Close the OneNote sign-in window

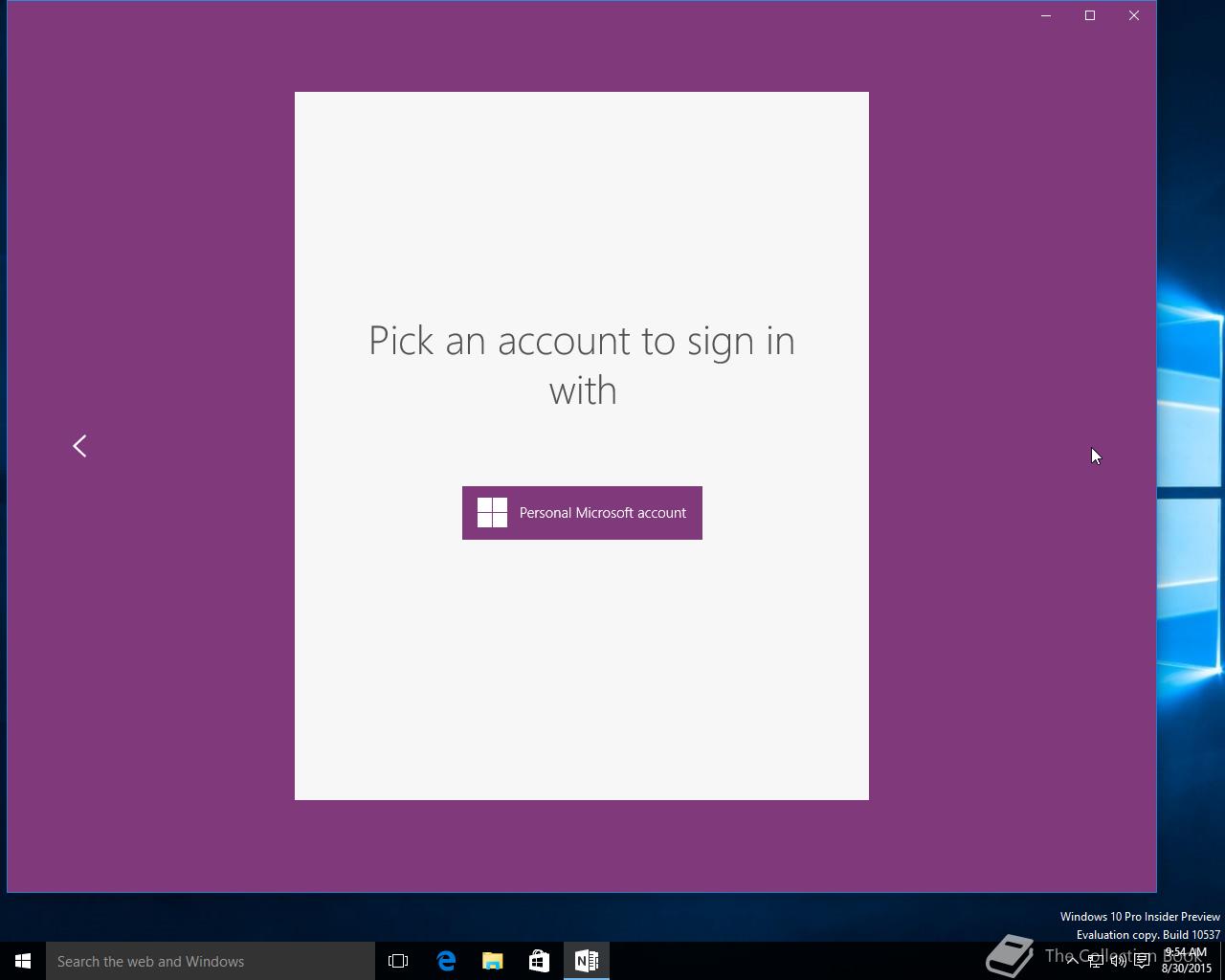[x=1134, y=15]
